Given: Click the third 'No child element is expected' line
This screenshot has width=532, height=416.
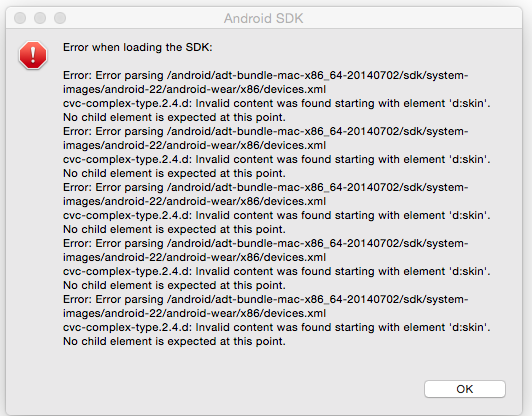Looking at the screenshot, I should coord(174,229).
